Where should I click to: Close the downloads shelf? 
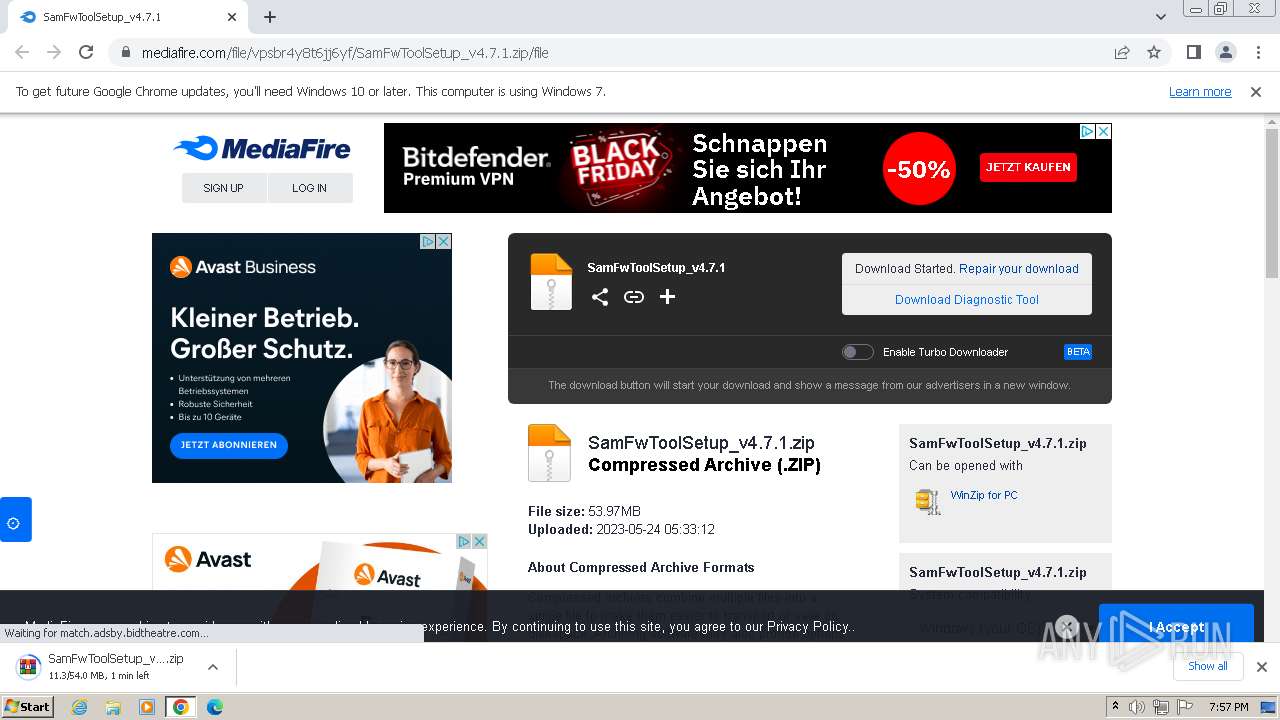[1262, 667]
